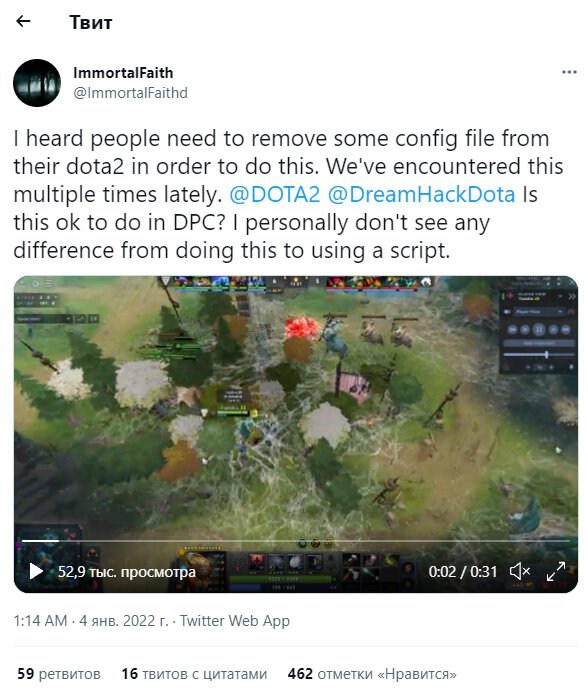Image resolution: width=588 pixels, height=692 pixels.
Task: Click the Твит page header title
Action: click(91, 22)
